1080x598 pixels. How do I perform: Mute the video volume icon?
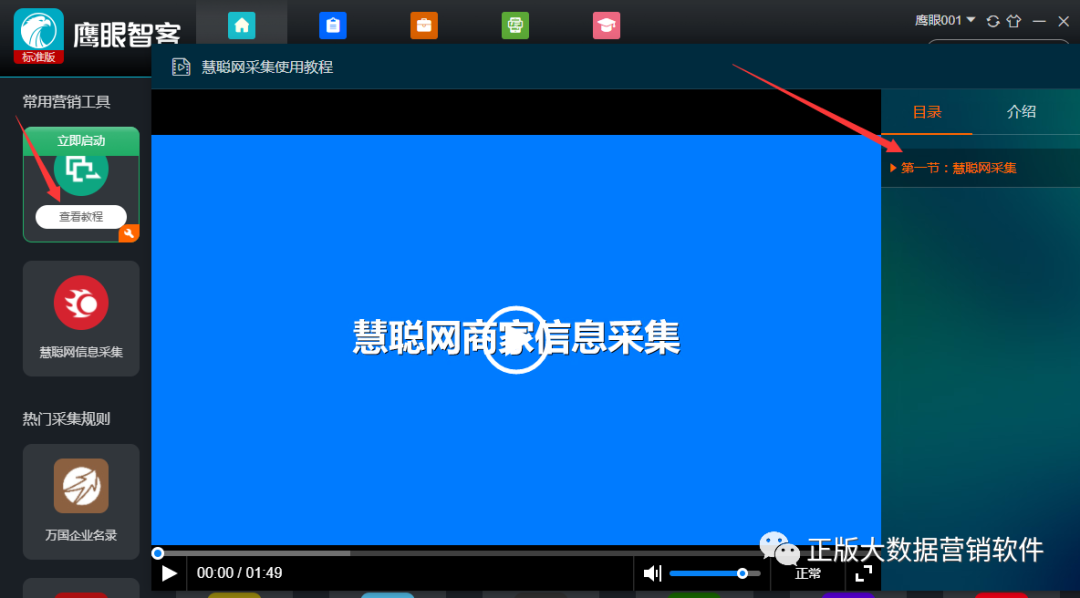pos(653,573)
